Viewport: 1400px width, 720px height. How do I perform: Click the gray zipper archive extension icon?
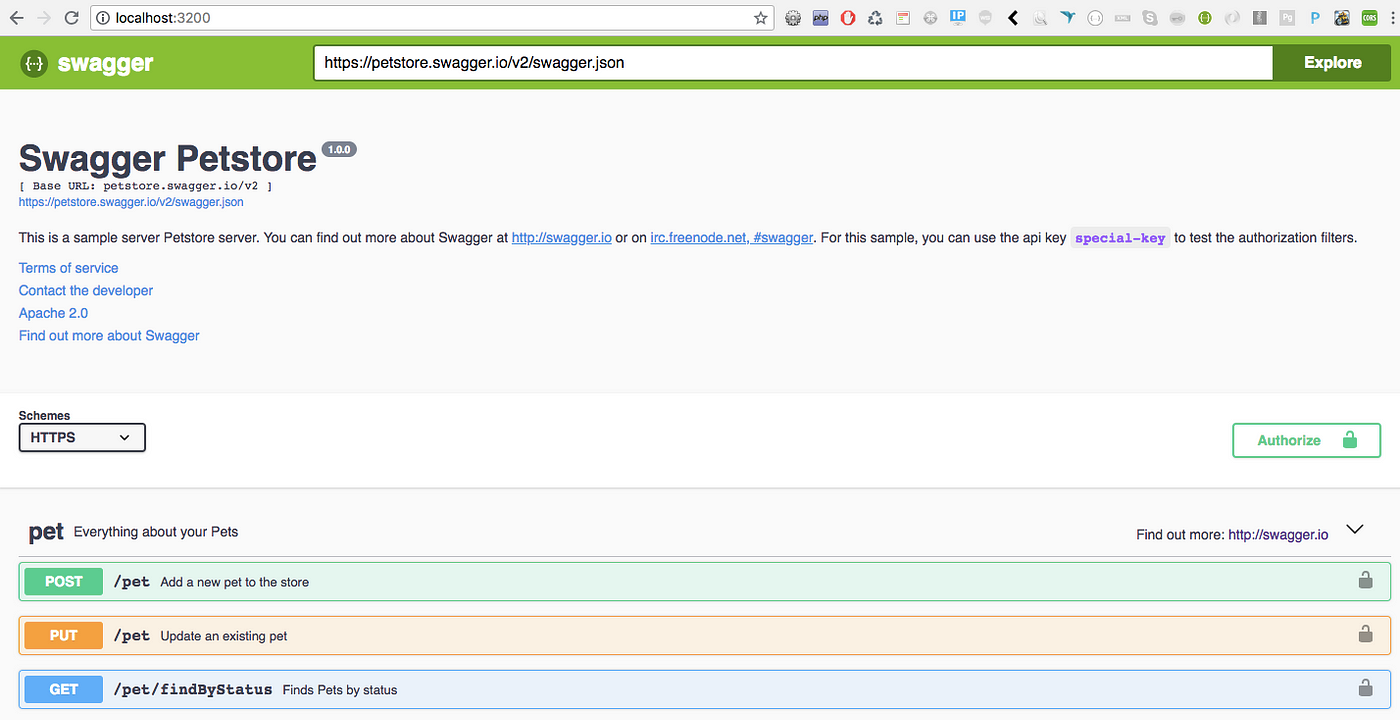click(1260, 18)
